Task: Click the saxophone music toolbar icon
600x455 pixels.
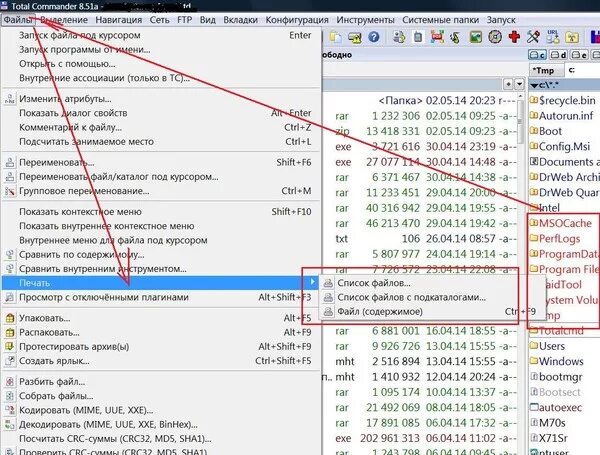Action: [455, 37]
